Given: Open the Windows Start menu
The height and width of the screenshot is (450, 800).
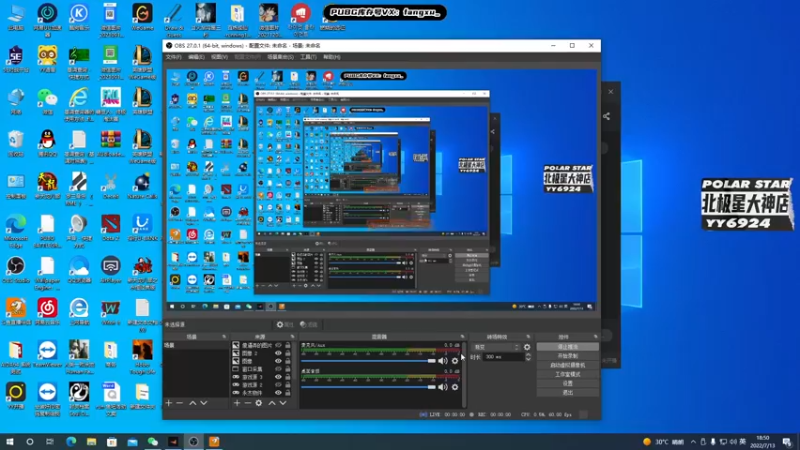Looking at the screenshot, I should coord(10,442).
